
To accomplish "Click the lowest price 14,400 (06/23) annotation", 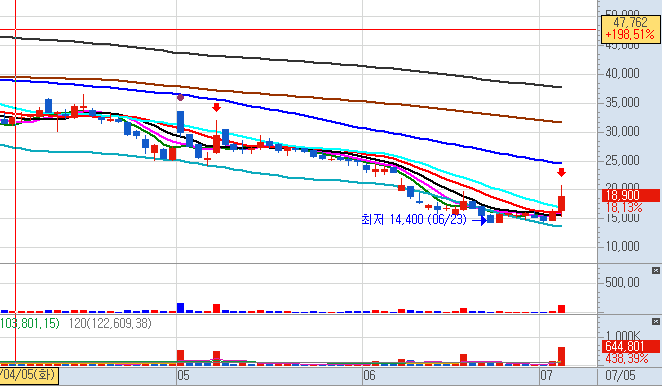I will pos(414,220).
